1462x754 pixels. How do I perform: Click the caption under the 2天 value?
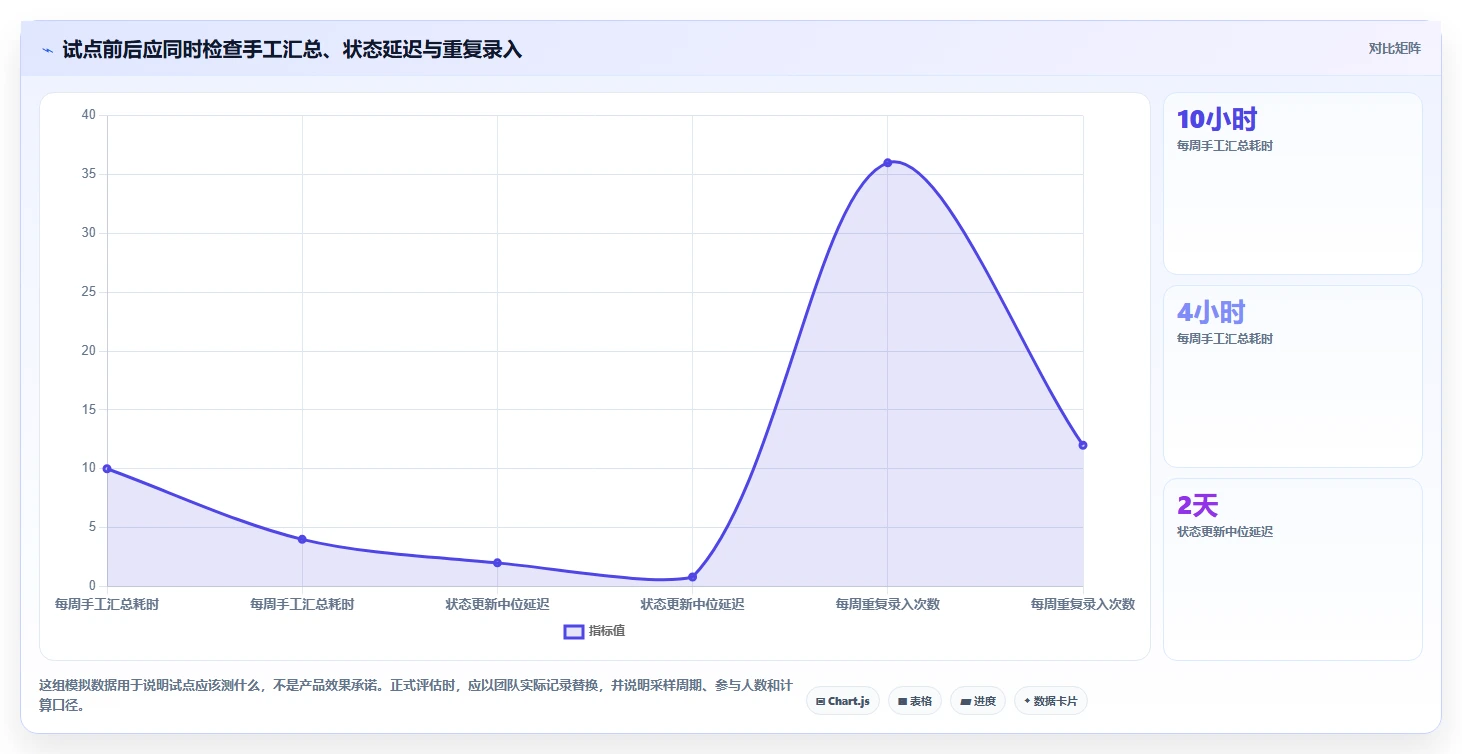(x=1225, y=532)
